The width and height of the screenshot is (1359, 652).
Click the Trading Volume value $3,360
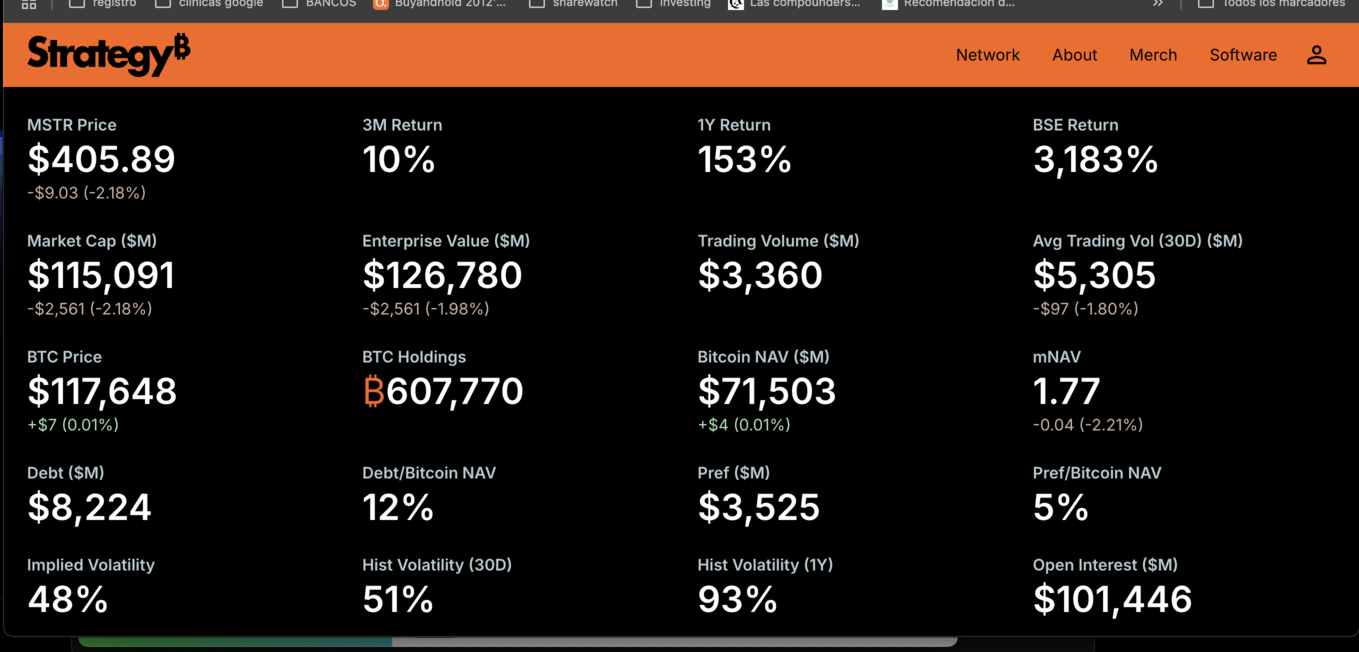(x=760, y=275)
